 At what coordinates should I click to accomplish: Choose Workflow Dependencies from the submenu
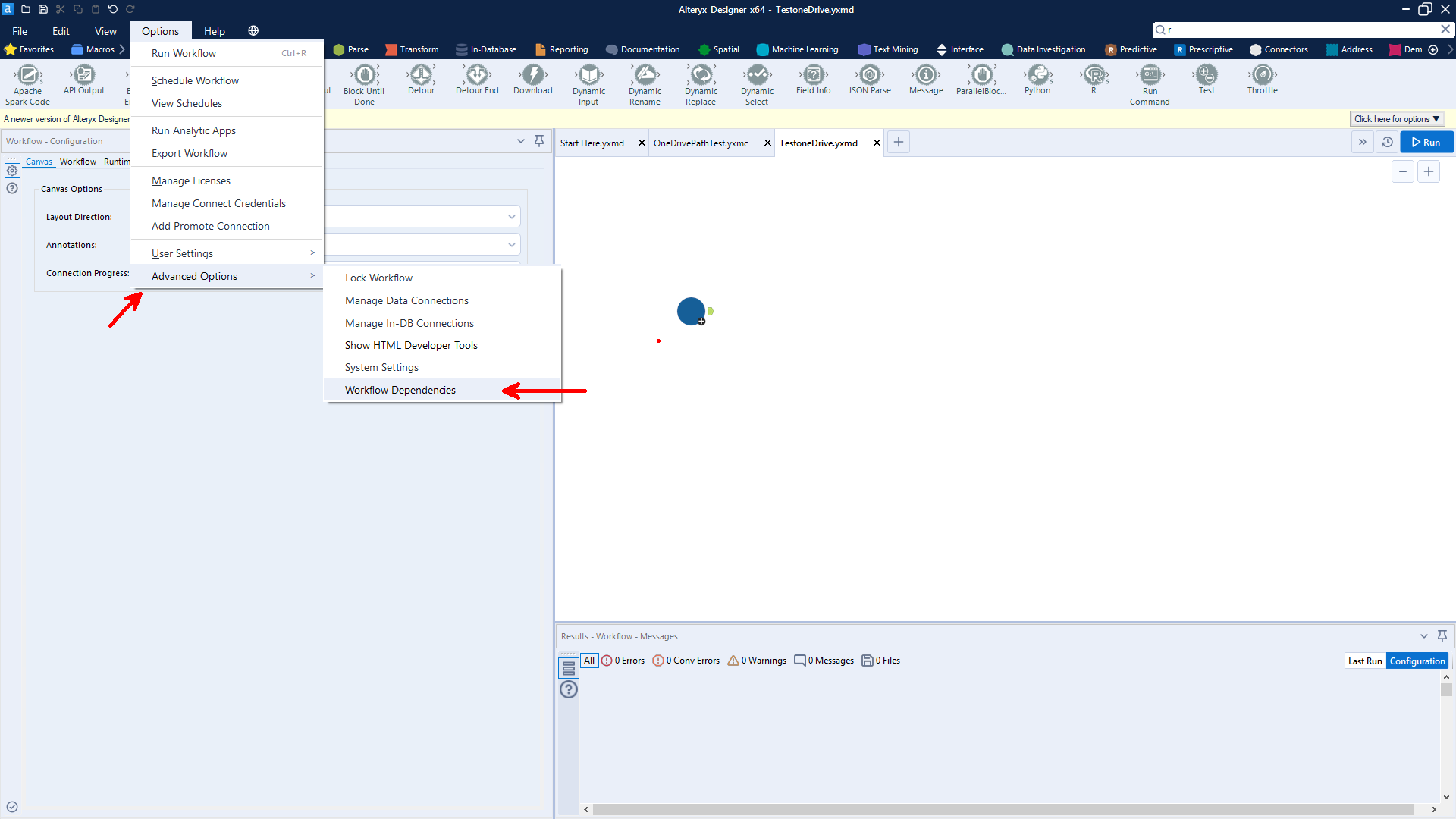[400, 390]
